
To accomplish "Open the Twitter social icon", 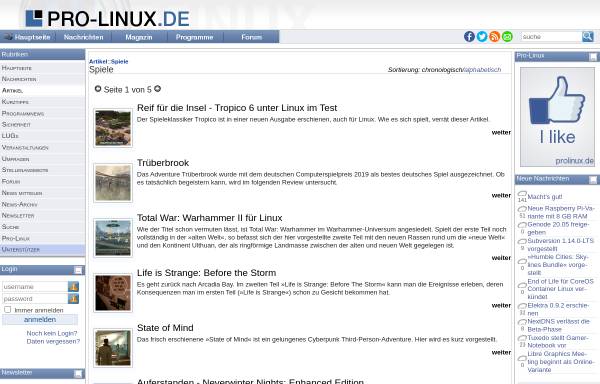I will 482,37.
